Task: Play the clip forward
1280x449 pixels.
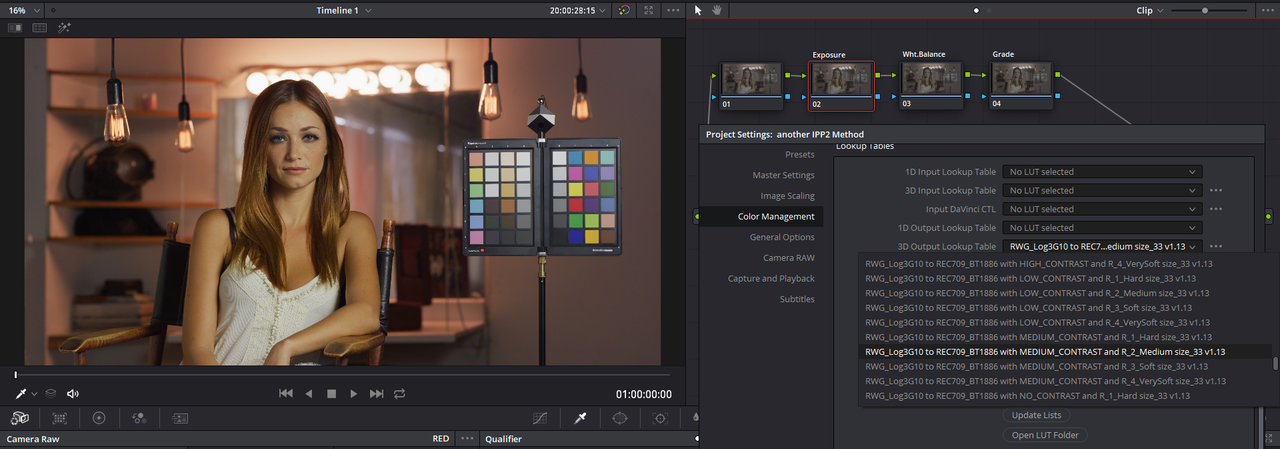Action: tap(354, 394)
